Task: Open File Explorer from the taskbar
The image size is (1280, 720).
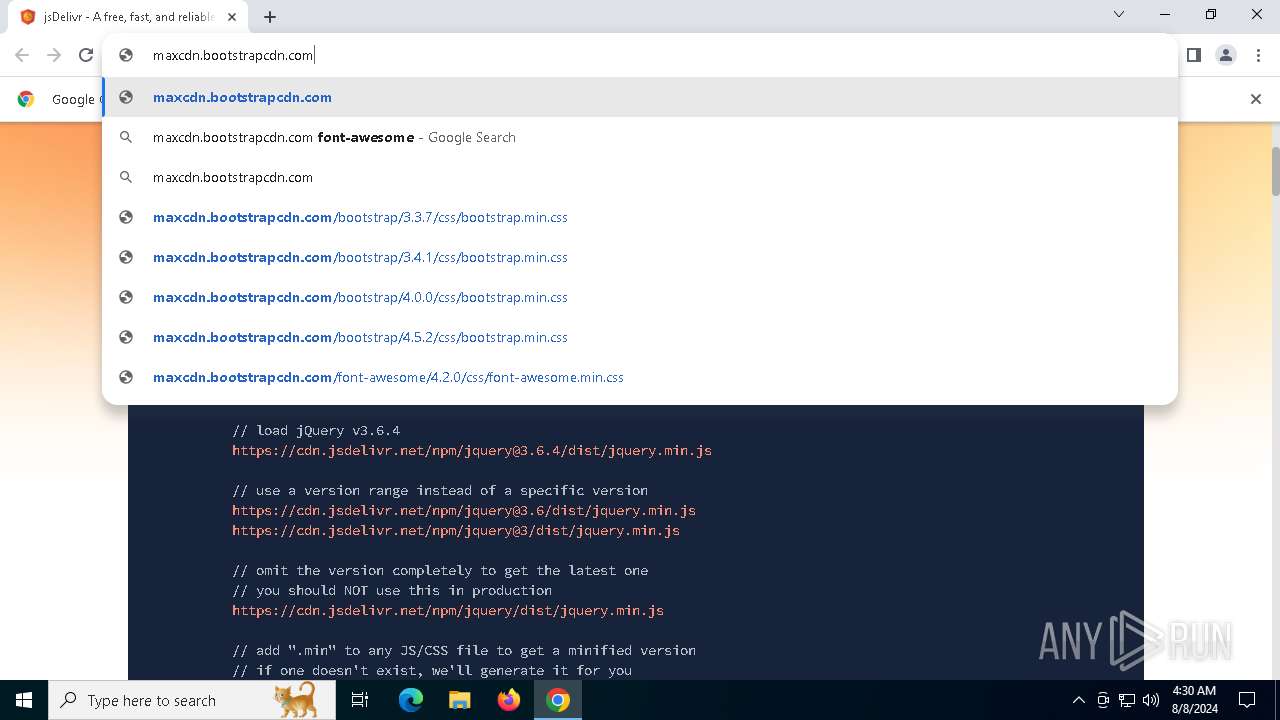Action: point(459,700)
